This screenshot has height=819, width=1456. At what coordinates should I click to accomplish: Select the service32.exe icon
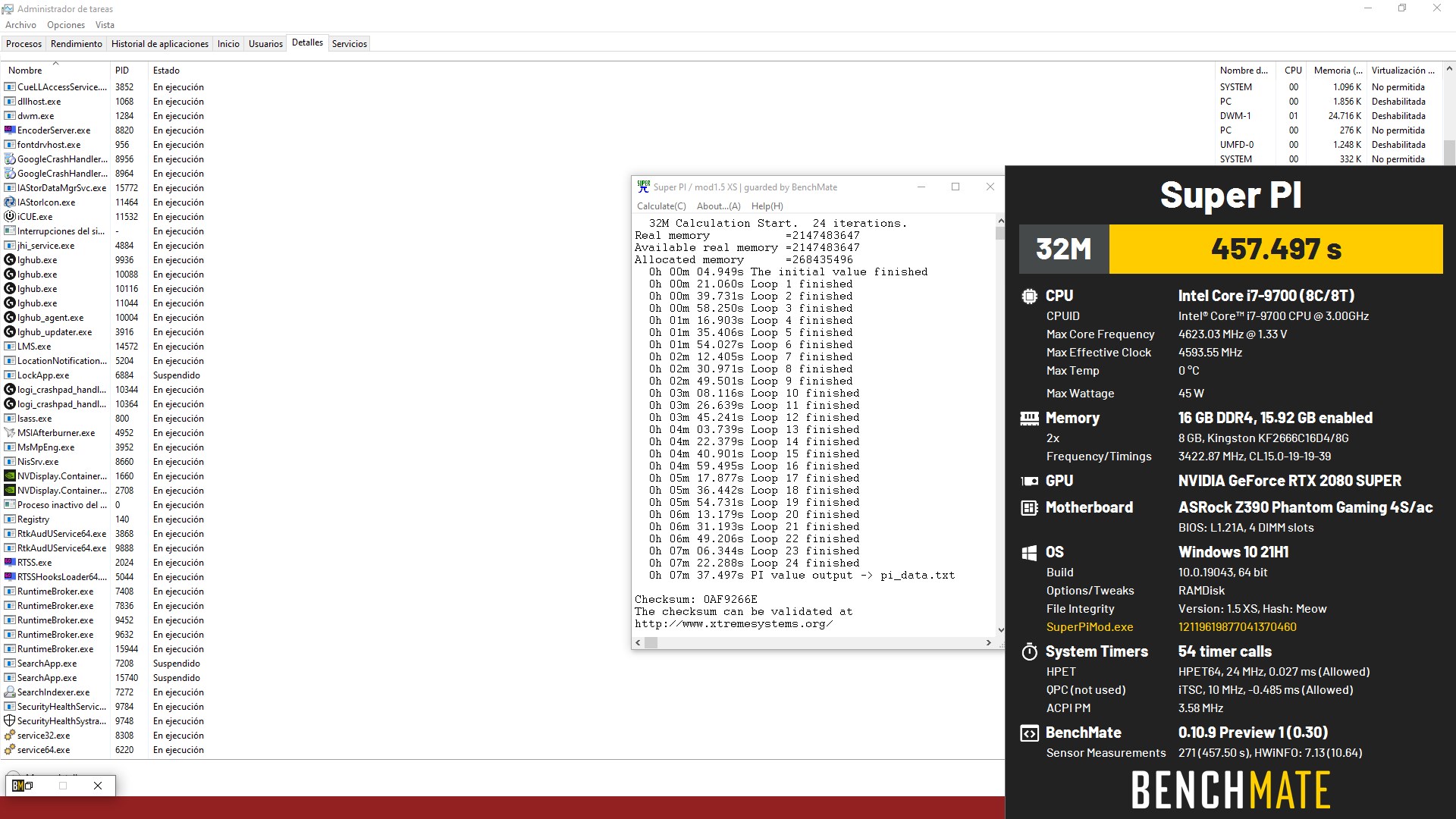10,736
